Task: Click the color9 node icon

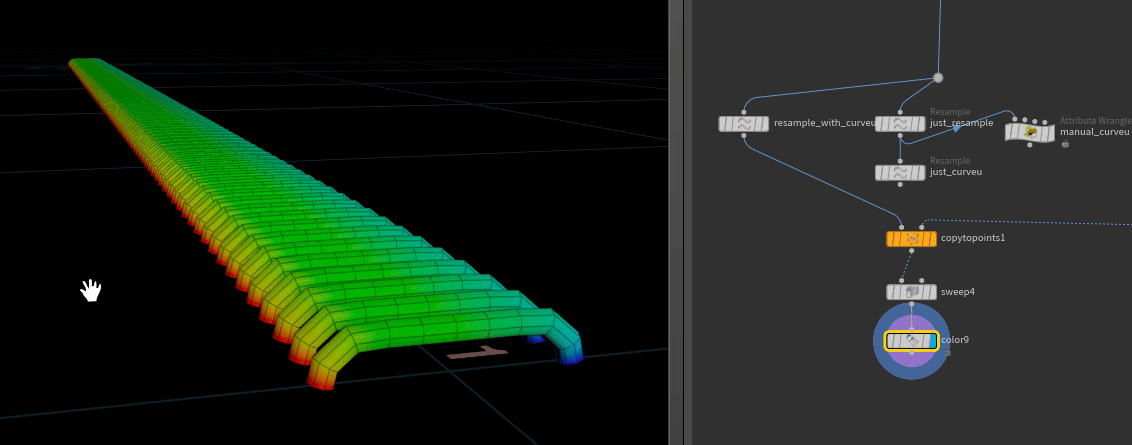Action: 911,341
